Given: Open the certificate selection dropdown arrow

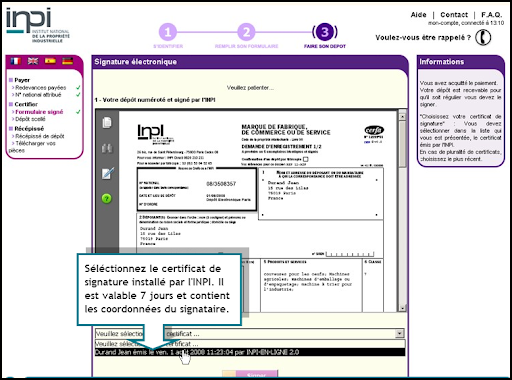Looking at the screenshot, I should [x=399, y=333].
